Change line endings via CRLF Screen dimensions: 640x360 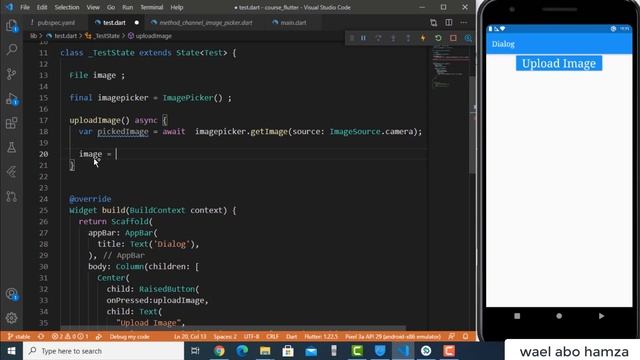point(272,337)
